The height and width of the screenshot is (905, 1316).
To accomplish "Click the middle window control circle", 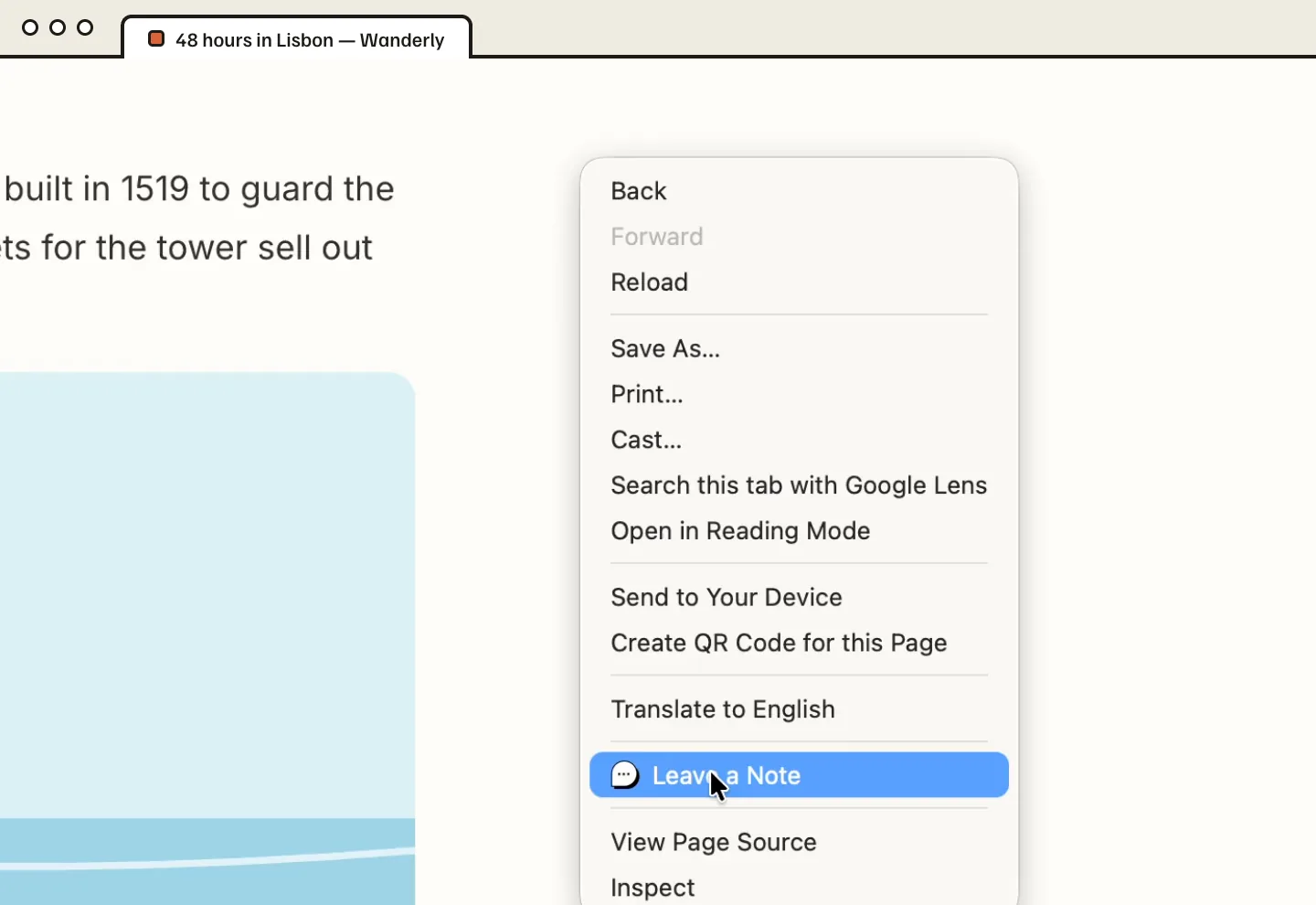I will point(58,27).
